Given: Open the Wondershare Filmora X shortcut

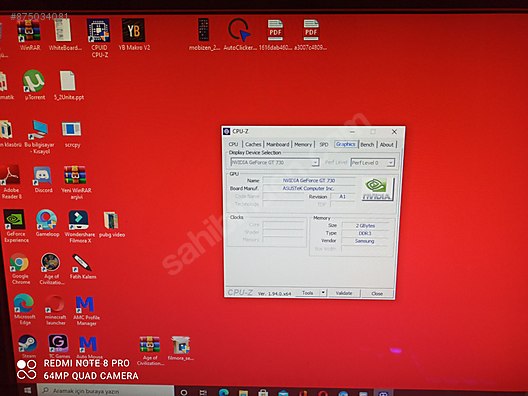Looking at the screenshot, I should point(79,226).
